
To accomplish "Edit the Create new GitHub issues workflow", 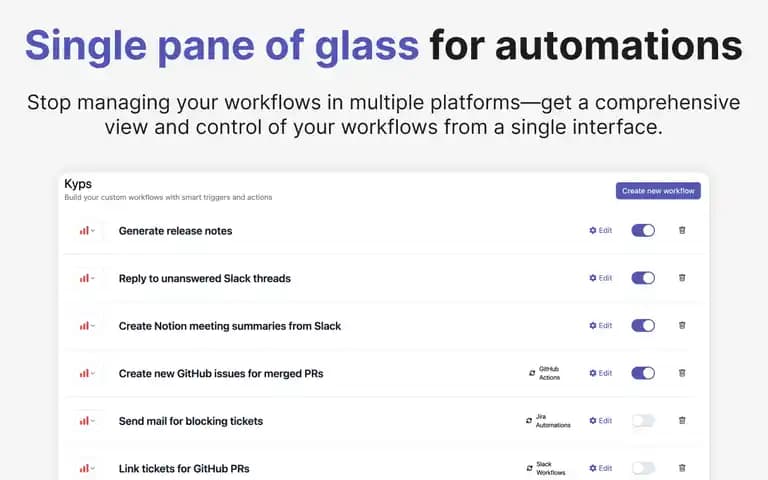I will click(600, 373).
